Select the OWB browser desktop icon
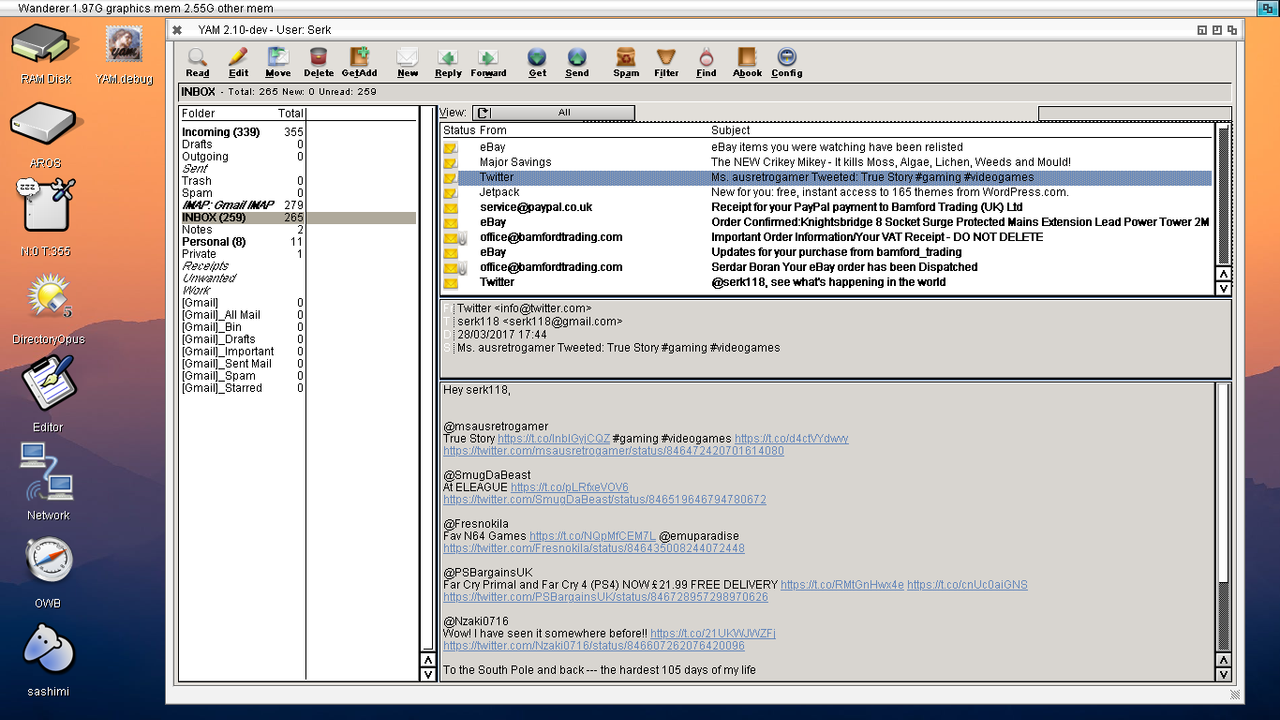This screenshot has height=720, width=1280. coord(48,571)
